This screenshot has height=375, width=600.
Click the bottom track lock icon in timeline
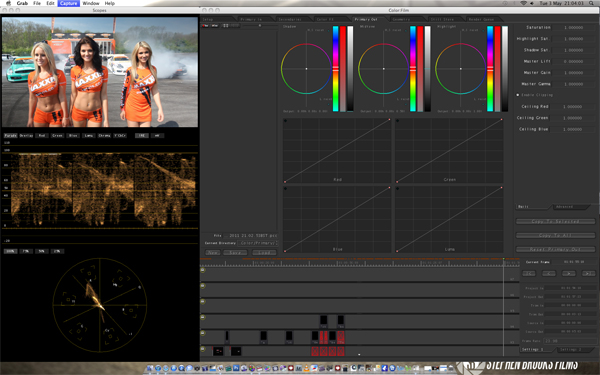pos(203,349)
